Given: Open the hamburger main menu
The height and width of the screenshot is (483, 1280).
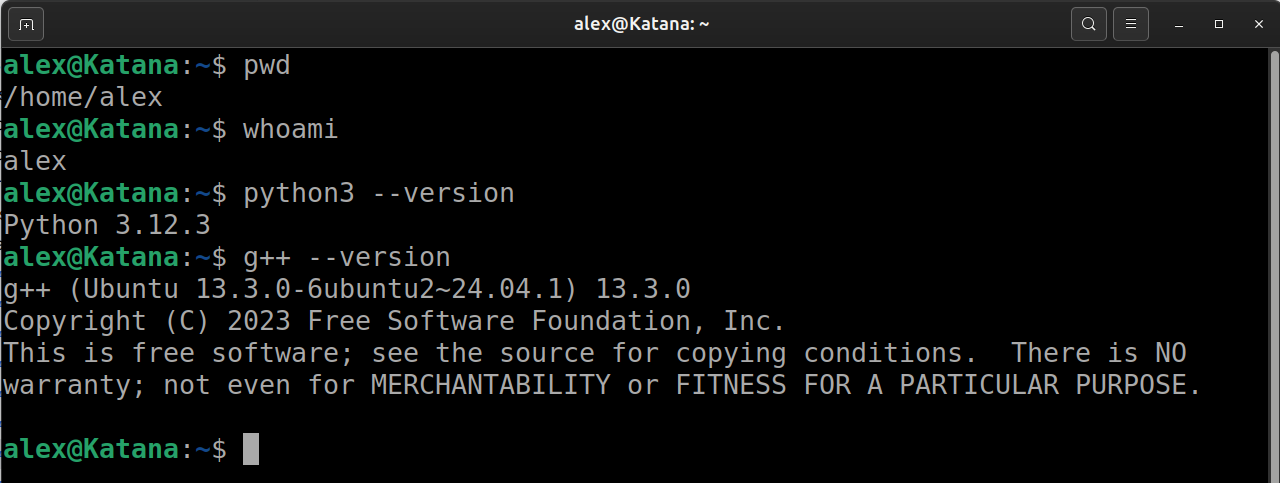Looking at the screenshot, I should (1131, 24).
